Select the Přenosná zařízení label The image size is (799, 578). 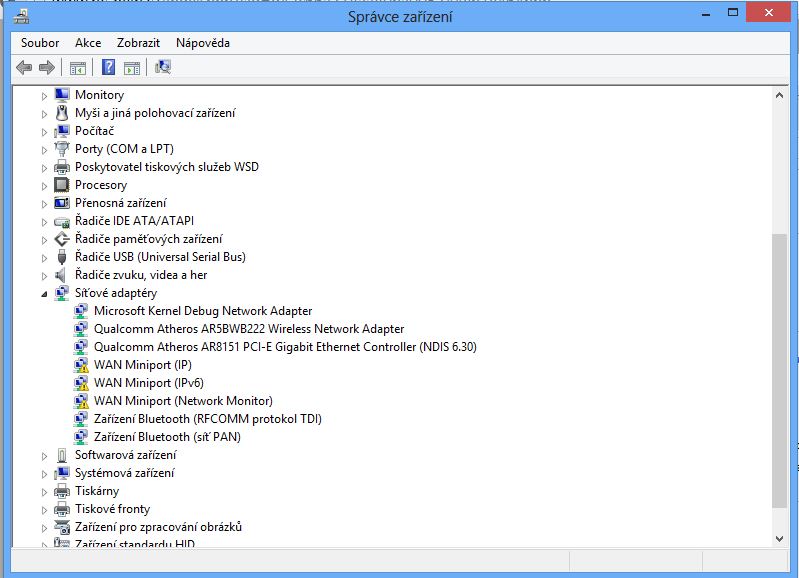click(x=120, y=203)
